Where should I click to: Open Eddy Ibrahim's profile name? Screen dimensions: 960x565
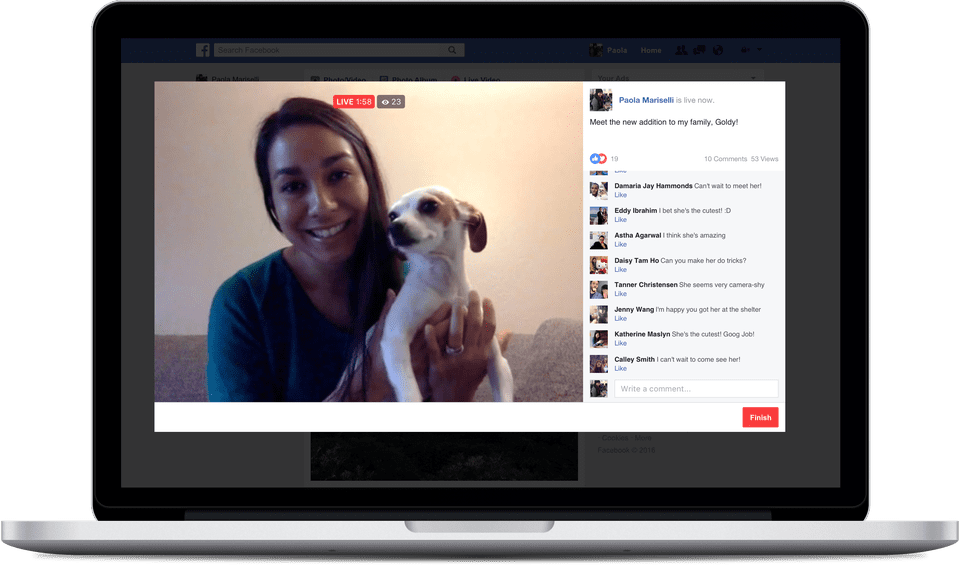point(636,211)
